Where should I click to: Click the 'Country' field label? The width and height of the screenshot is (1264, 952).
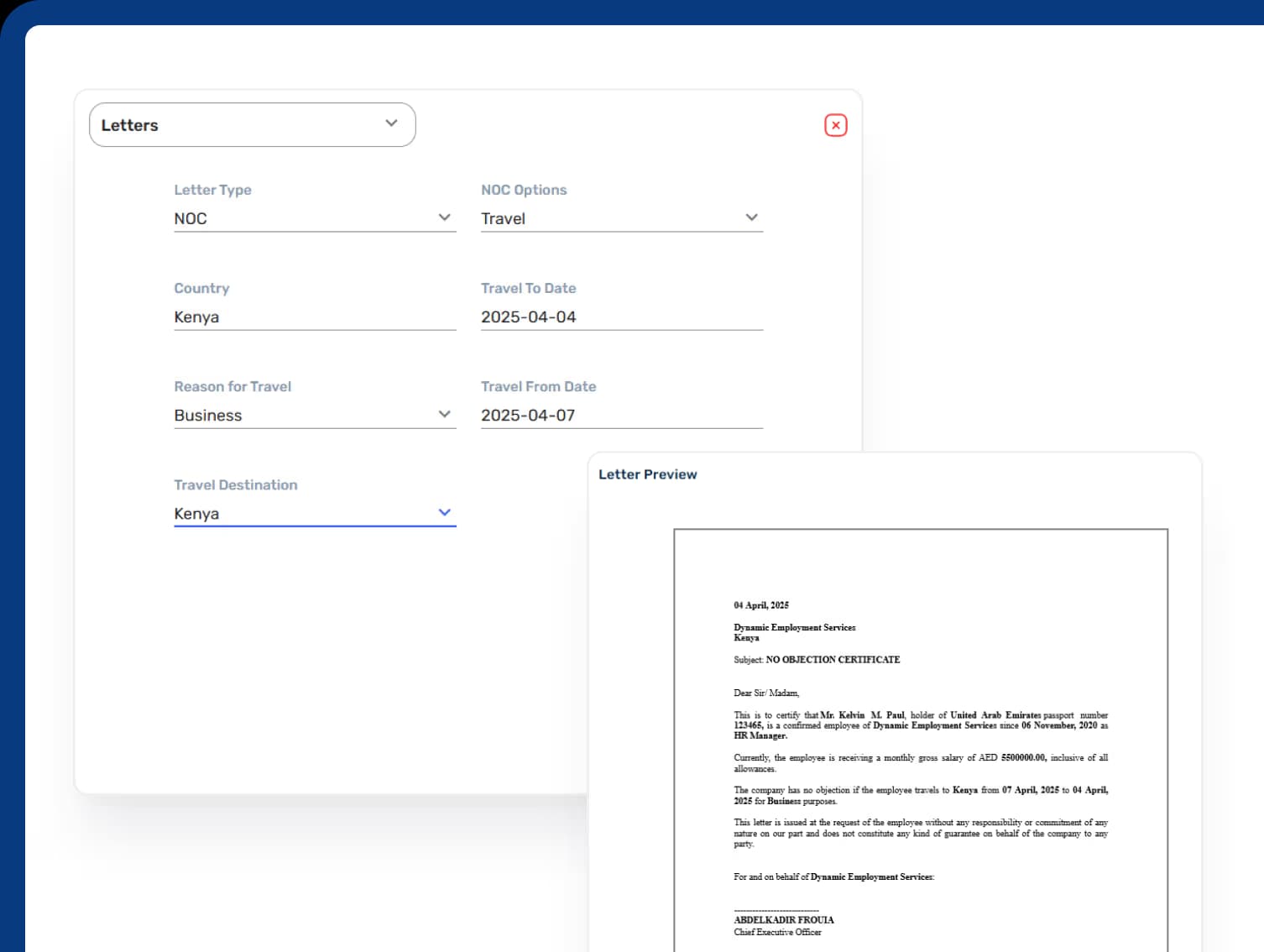click(x=201, y=288)
